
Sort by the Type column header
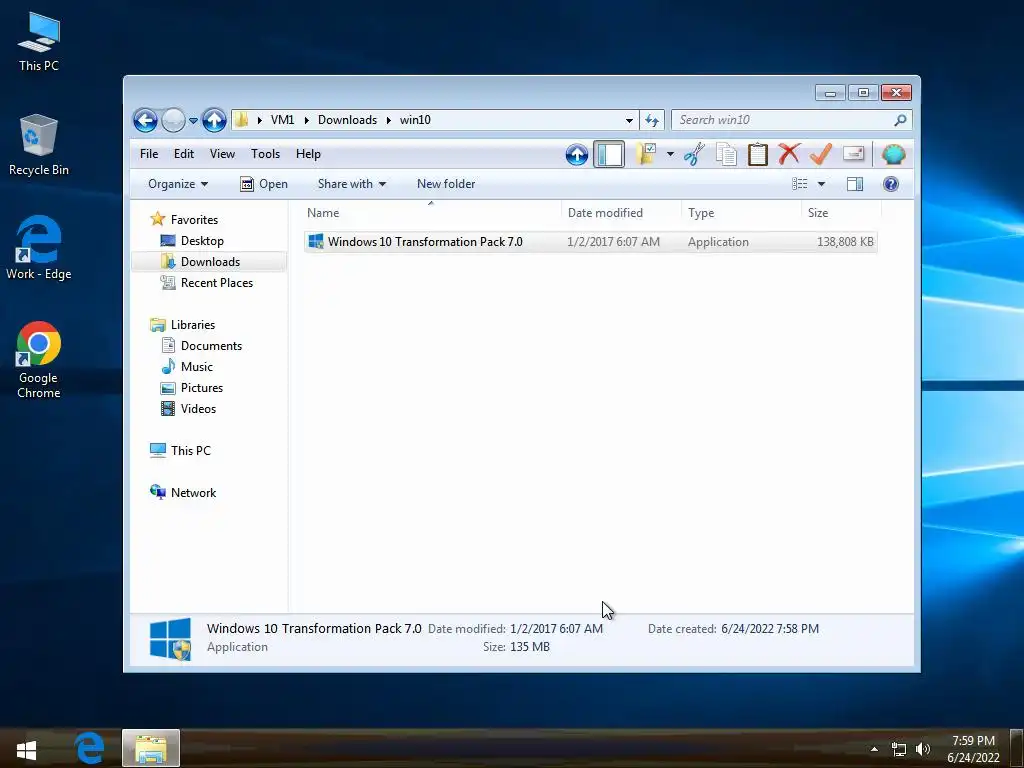[x=742, y=213]
